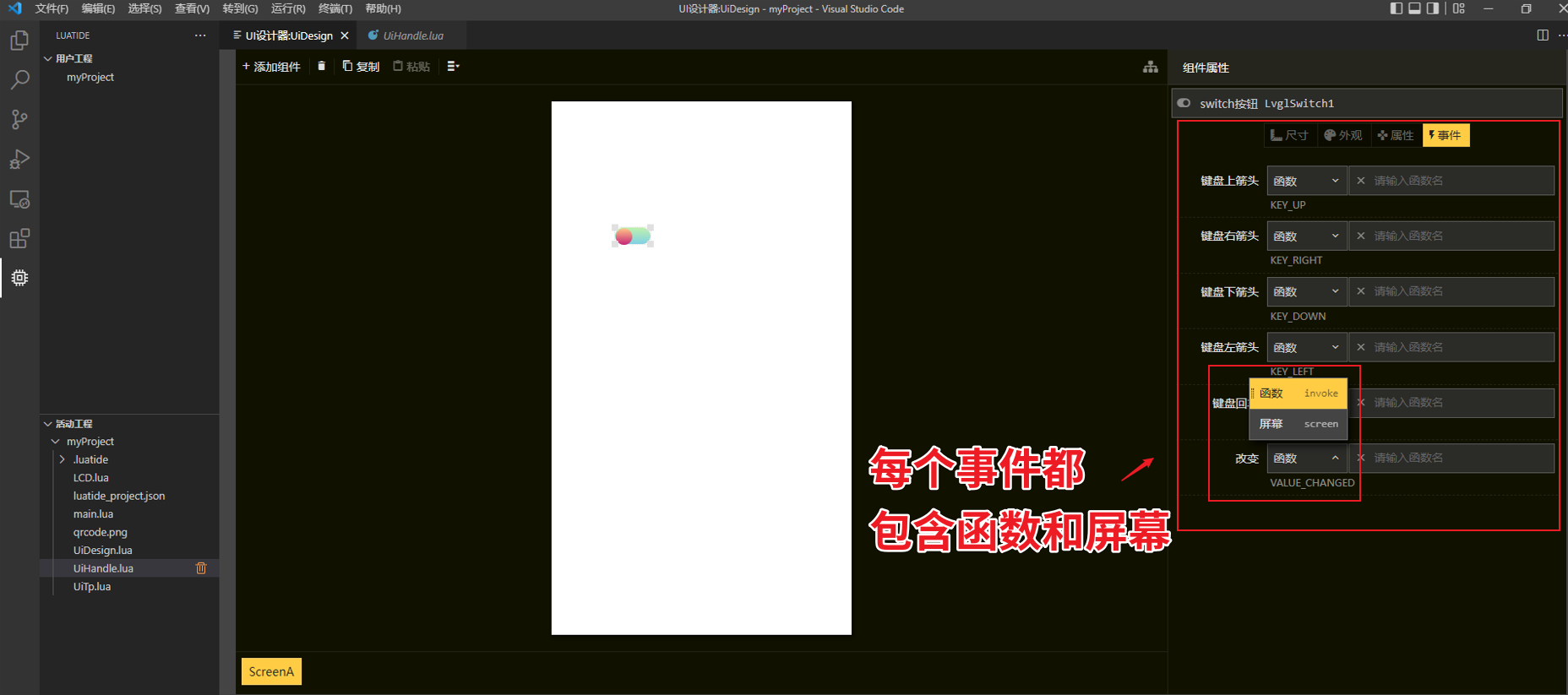Screen dimensions: 1568x695
Task: Open Remote Explorer icon
Action: (x=19, y=199)
